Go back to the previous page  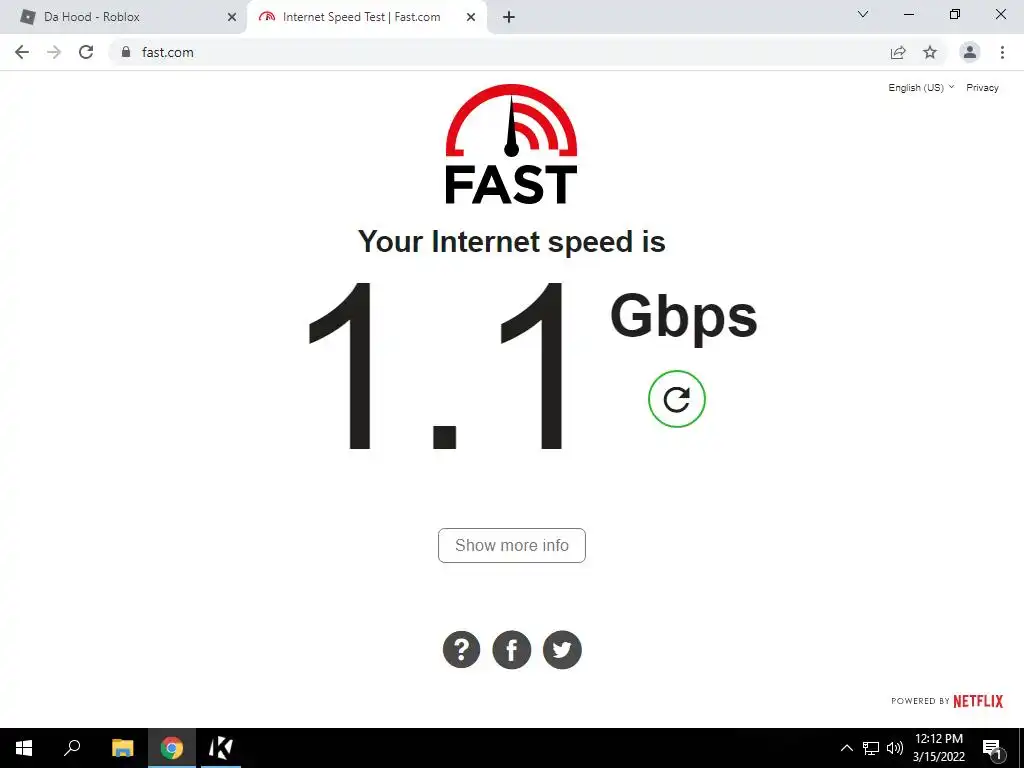pyautogui.click(x=22, y=52)
